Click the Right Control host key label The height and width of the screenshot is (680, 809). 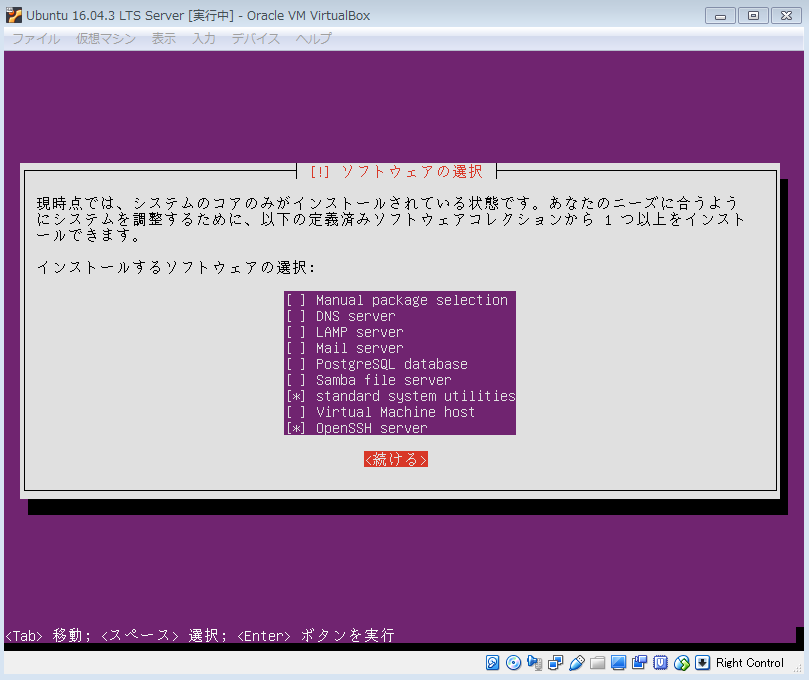click(750, 663)
